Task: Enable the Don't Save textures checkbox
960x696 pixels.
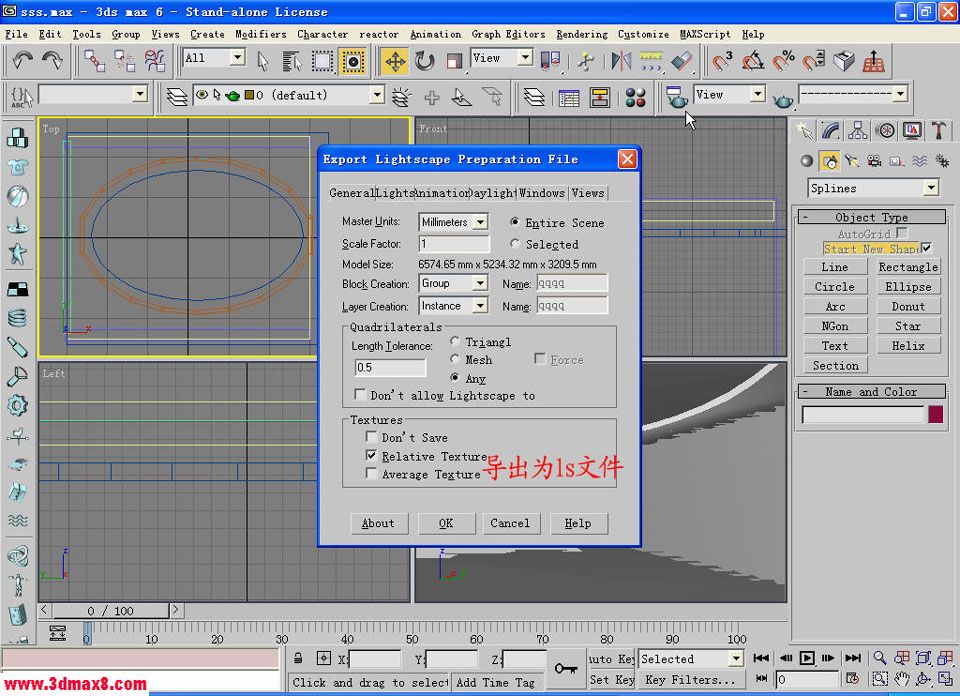Action: [x=371, y=436]
